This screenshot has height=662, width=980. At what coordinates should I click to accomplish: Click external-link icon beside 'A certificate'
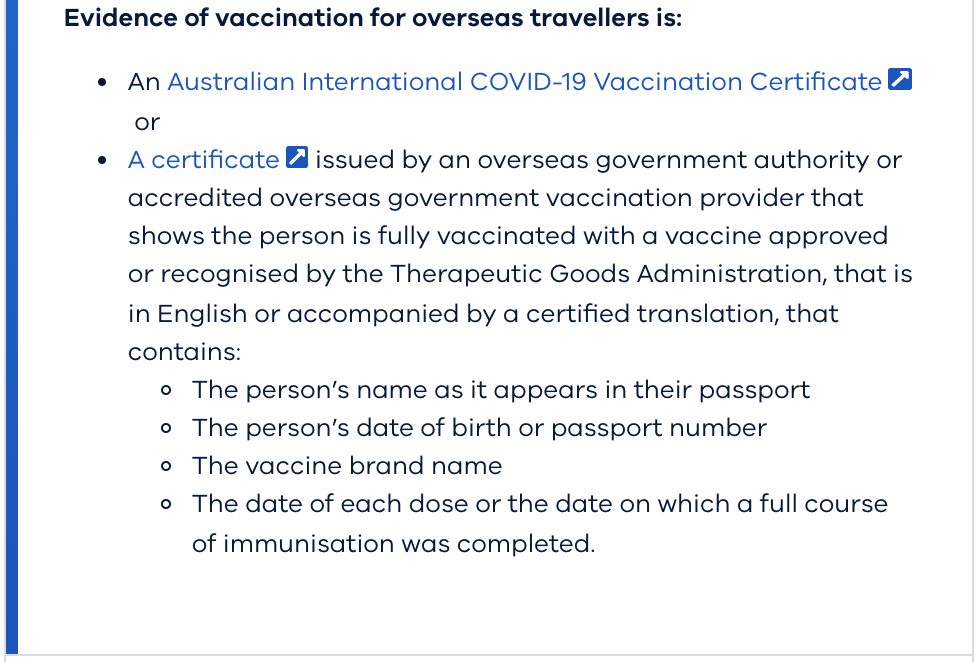tap(297, 158)
